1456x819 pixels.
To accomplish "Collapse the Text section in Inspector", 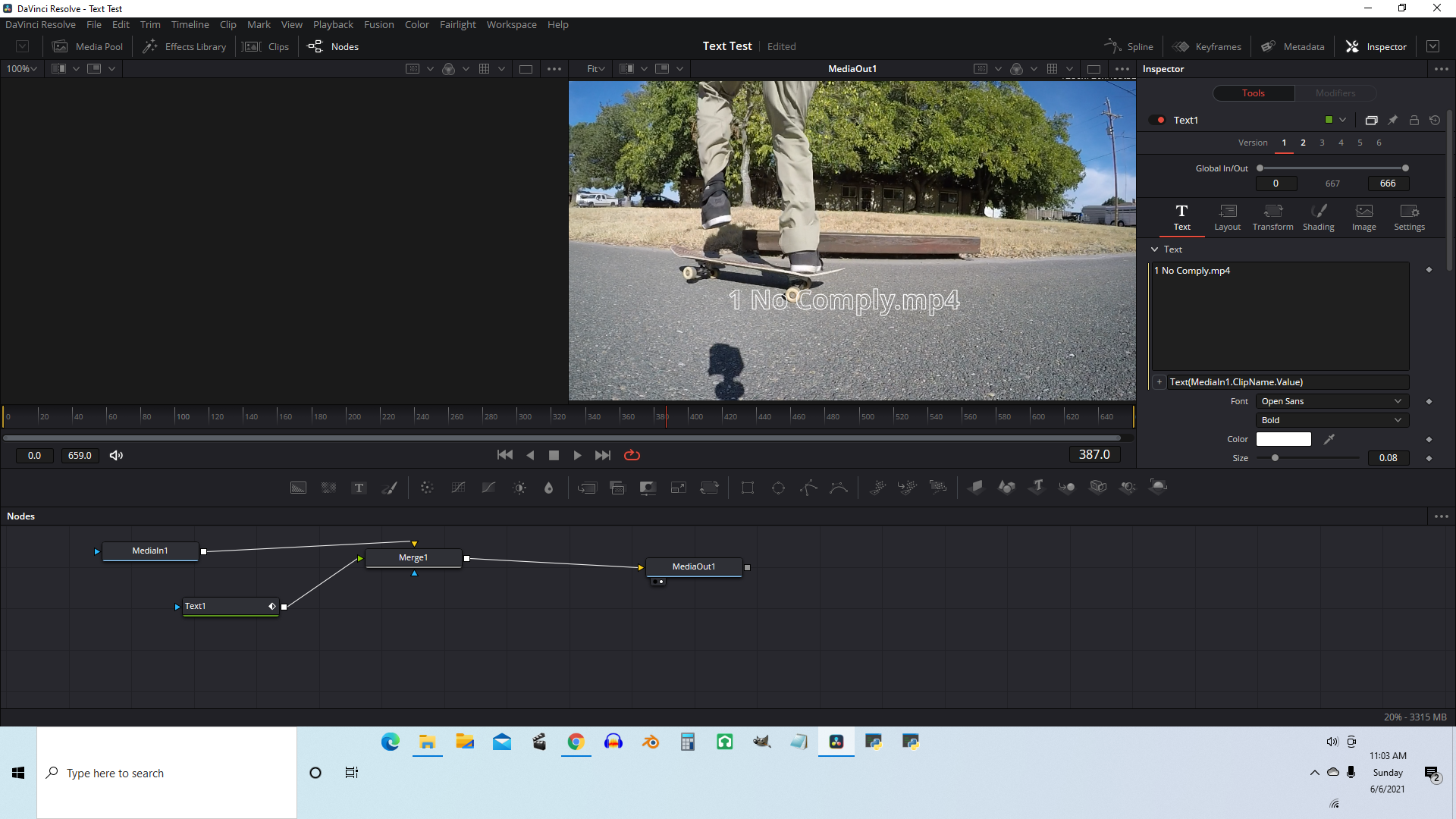I will click(x=1155, y=249).
